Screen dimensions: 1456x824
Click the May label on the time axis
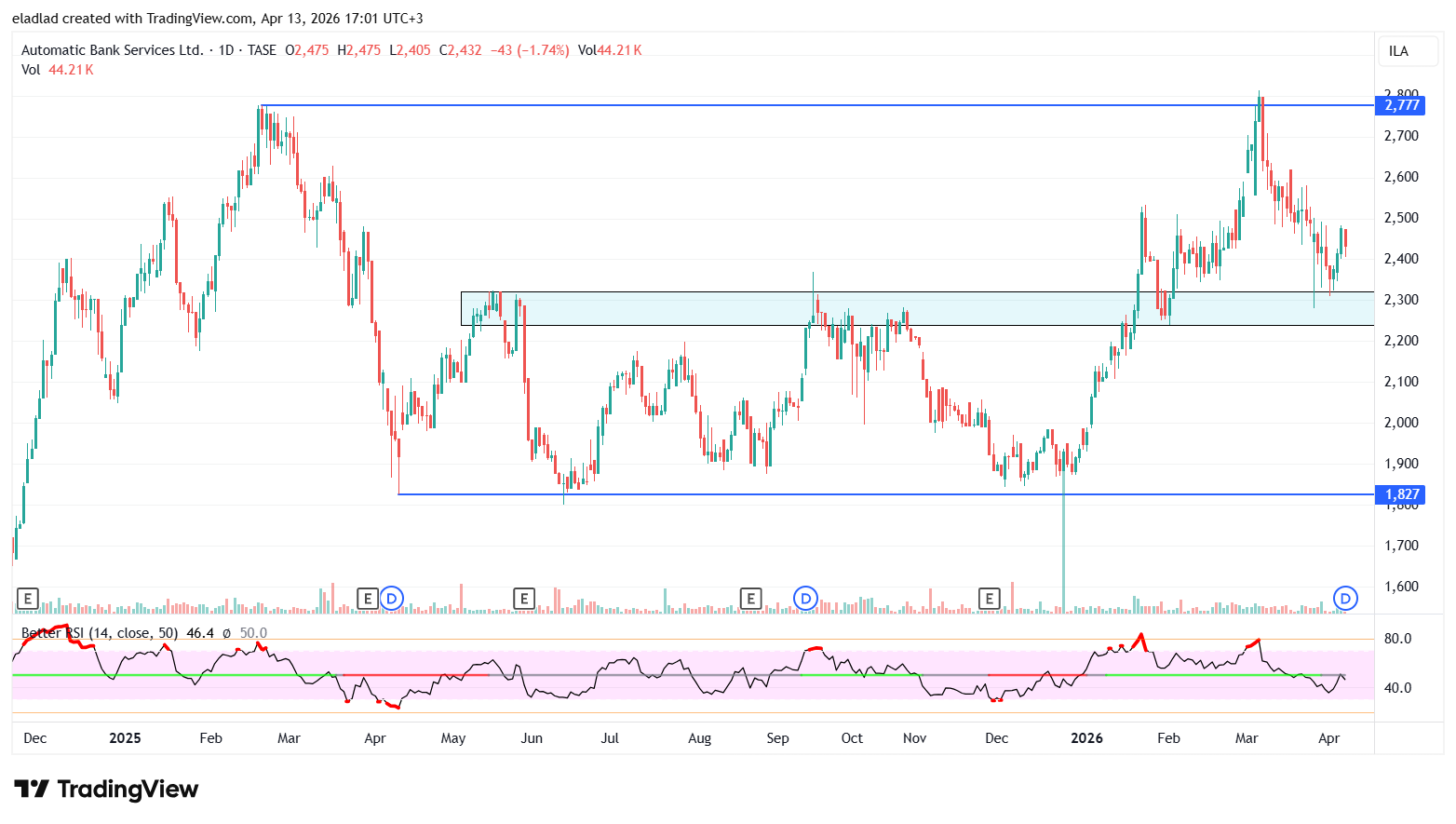click(453, 738)
